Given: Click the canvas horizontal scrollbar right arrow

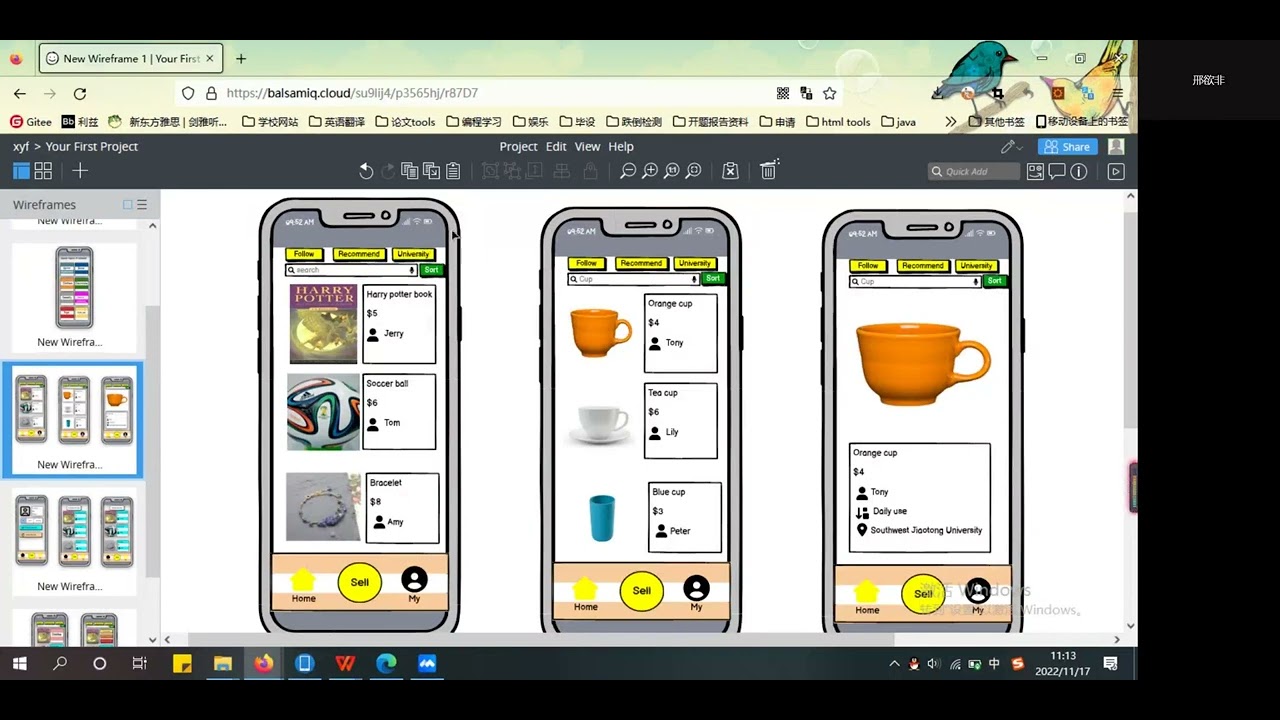Looking at the screenshot, I should (x=1117, y=639).
